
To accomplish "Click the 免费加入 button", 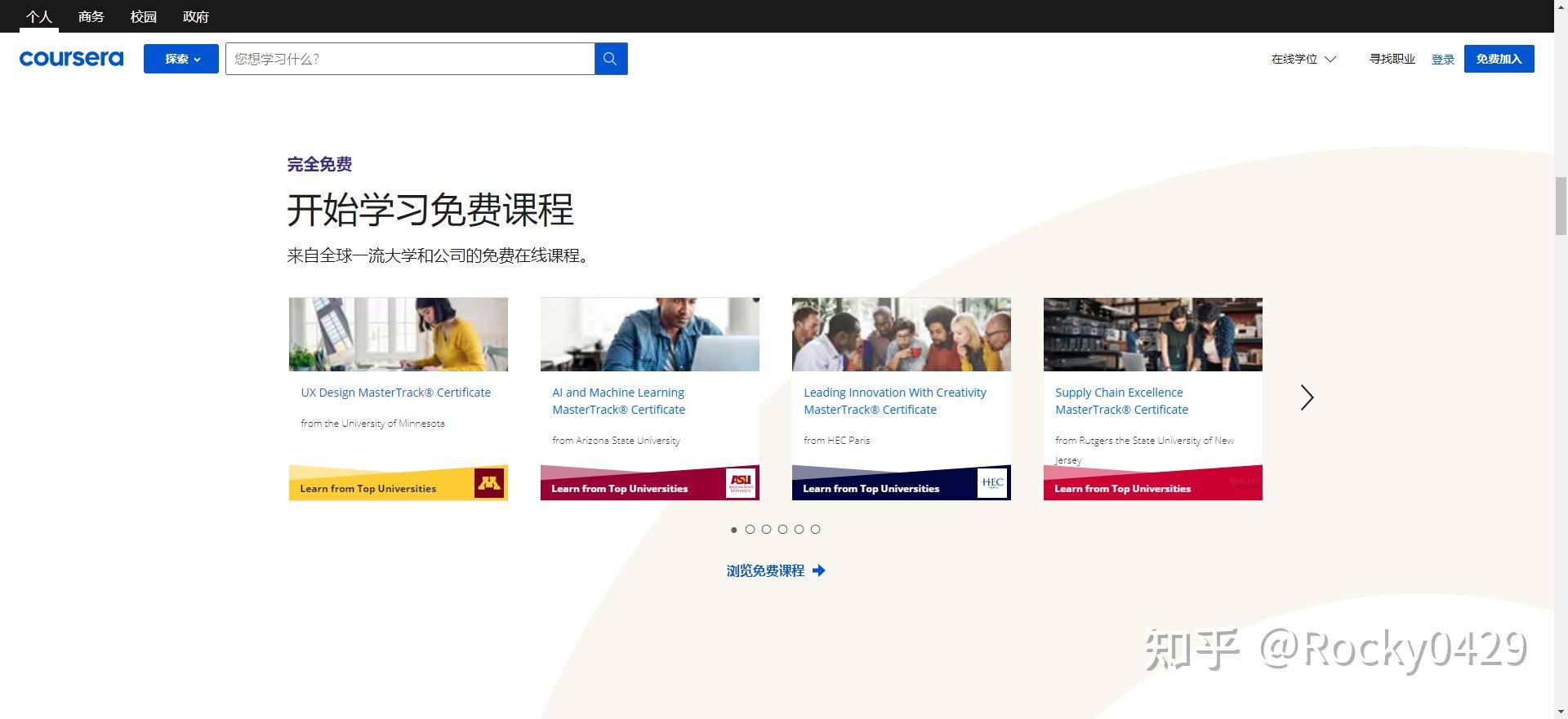I will [x=1499, y=59].
